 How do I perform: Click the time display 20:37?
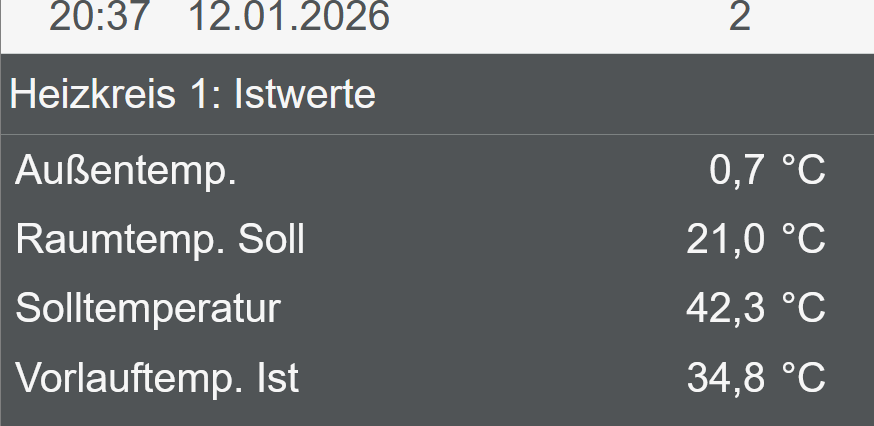(x=99, y=17)
